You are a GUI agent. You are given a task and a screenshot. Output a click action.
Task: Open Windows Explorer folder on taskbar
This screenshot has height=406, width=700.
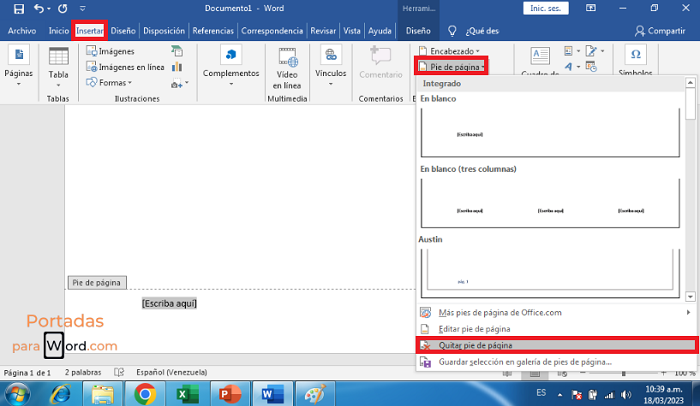pyautogui.click(x=103, y=394)
